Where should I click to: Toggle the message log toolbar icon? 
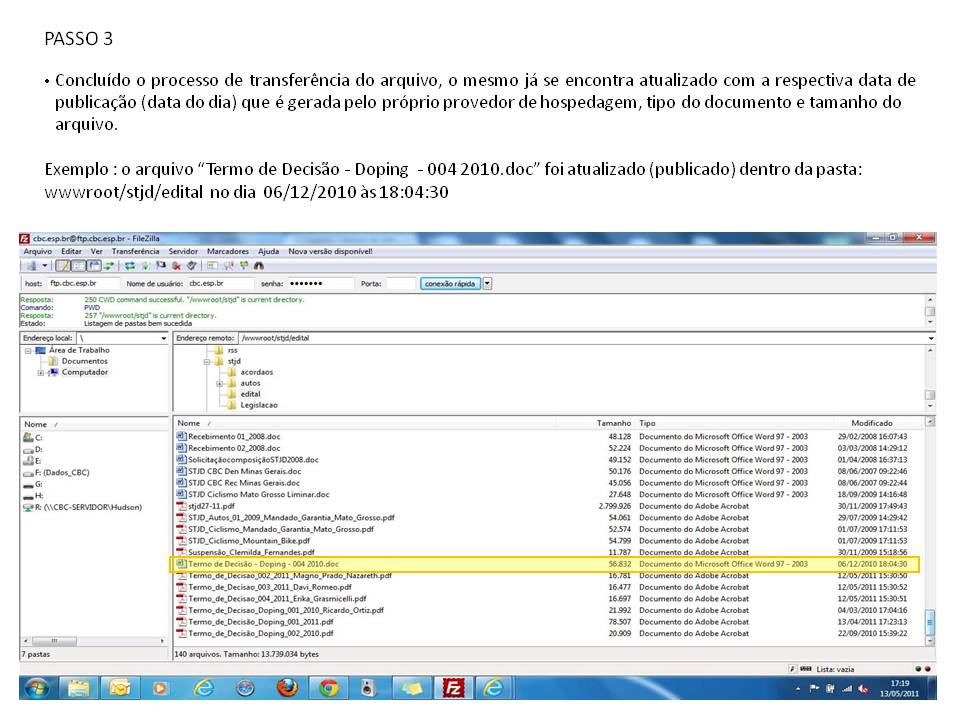(63, 266)
